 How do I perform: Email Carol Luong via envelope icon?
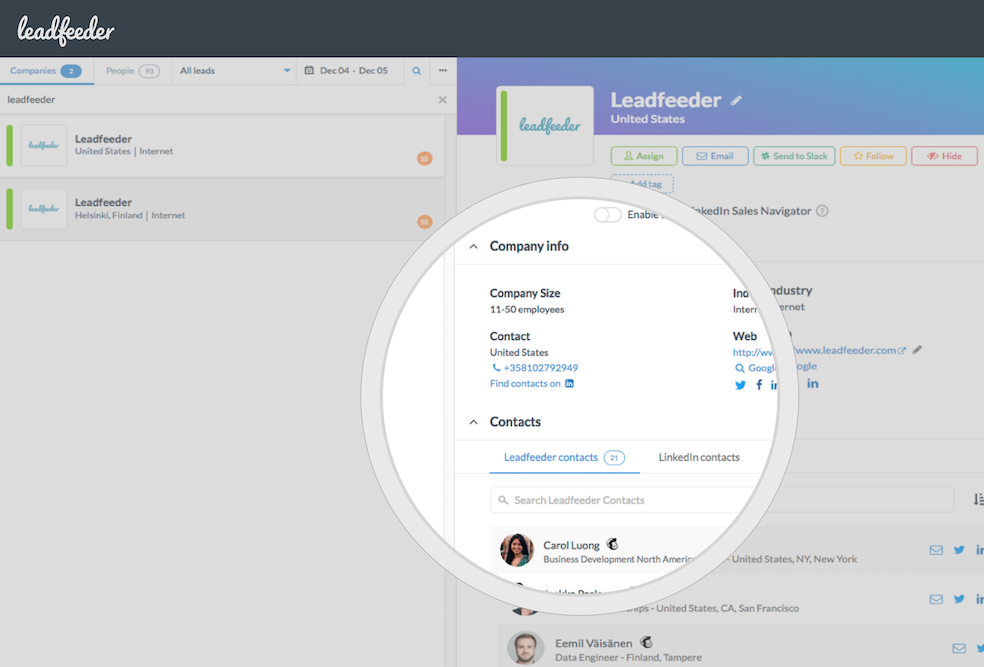click(936, 550)
